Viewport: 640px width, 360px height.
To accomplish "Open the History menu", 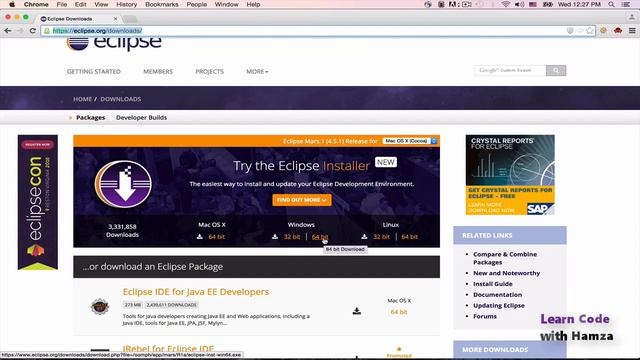I will click(x=127, y=4).
